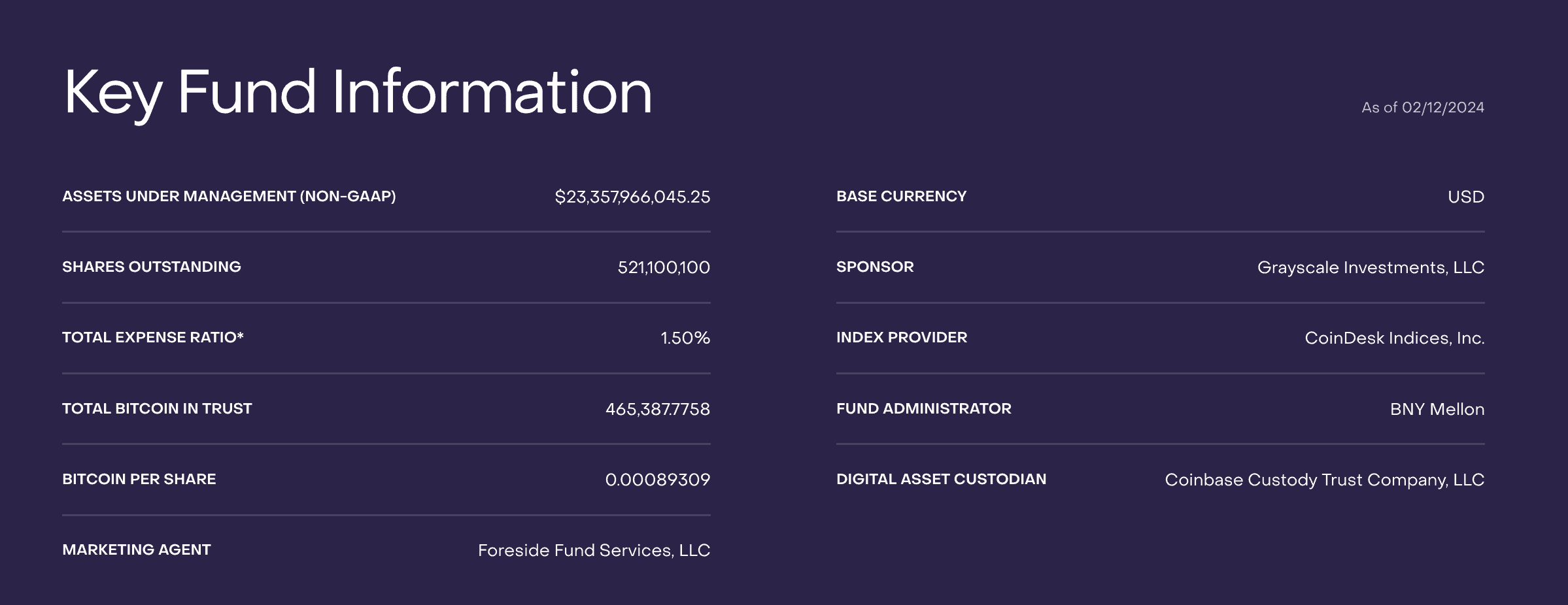Select the 0.00089309 per share value

click(x=657, y=480)
